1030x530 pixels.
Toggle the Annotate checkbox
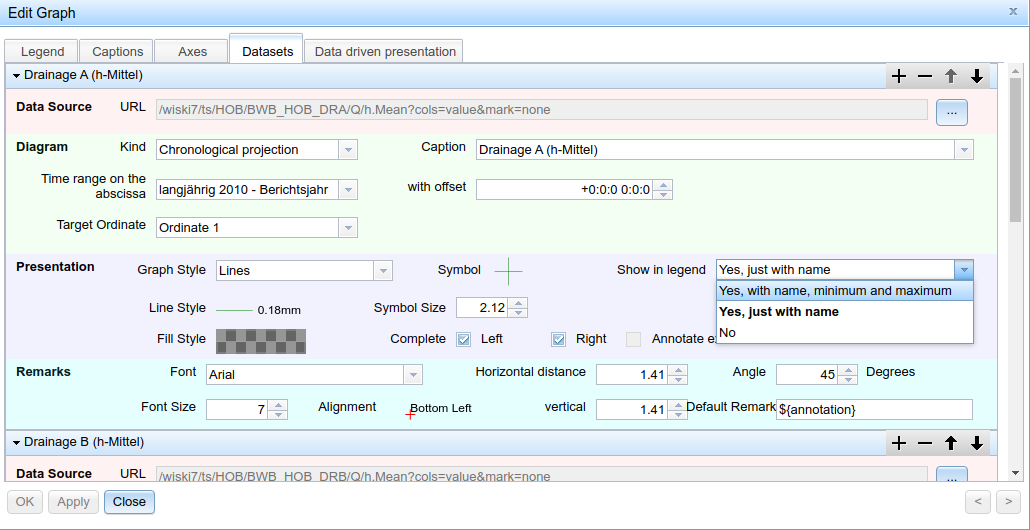(x=633, y=340)
